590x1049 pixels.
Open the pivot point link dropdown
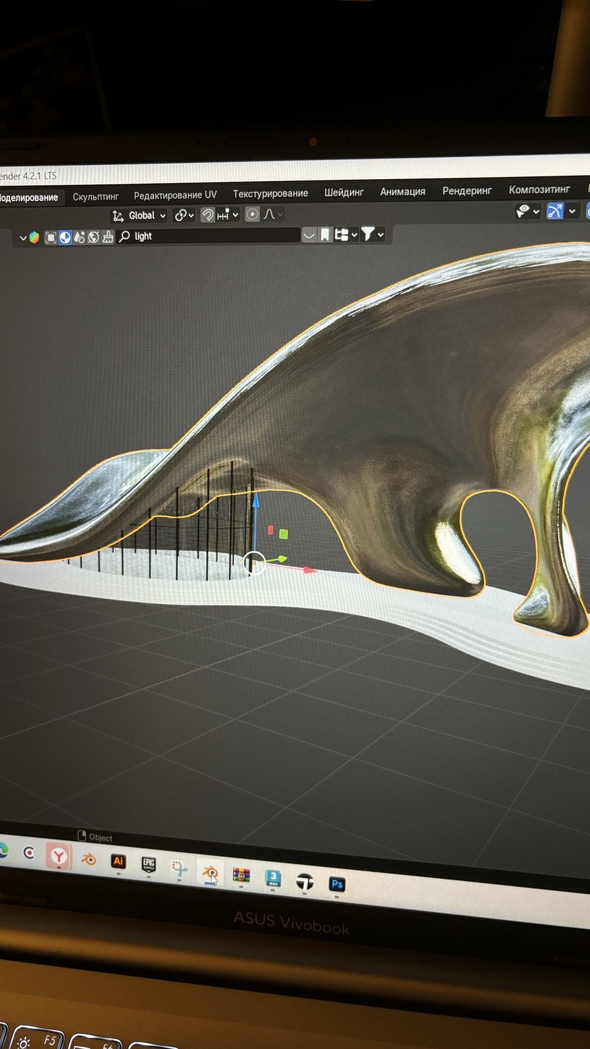tap(184, 215)
